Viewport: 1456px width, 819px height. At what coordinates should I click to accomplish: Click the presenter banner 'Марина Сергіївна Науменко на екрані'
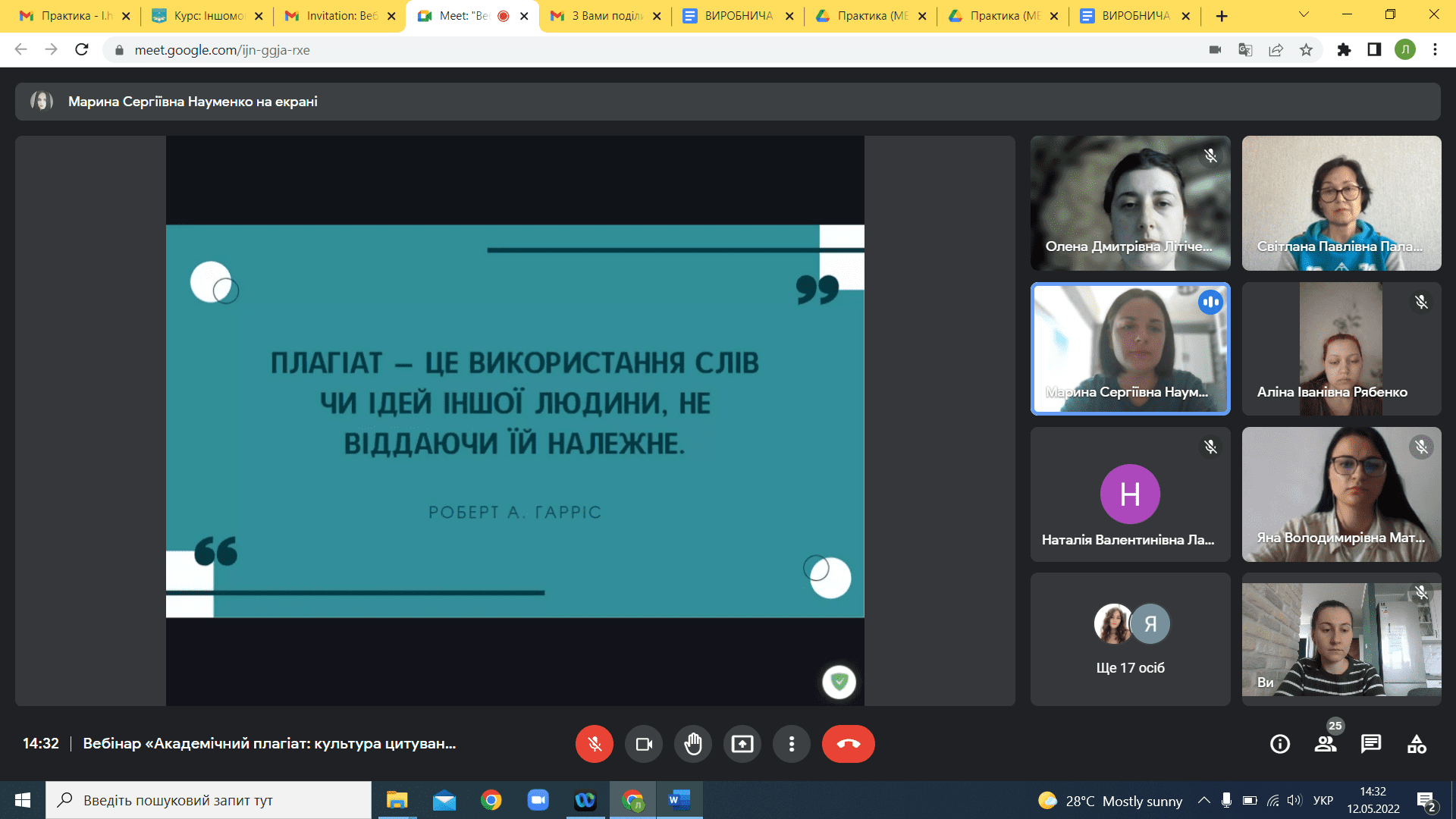(x=193, y=102)
